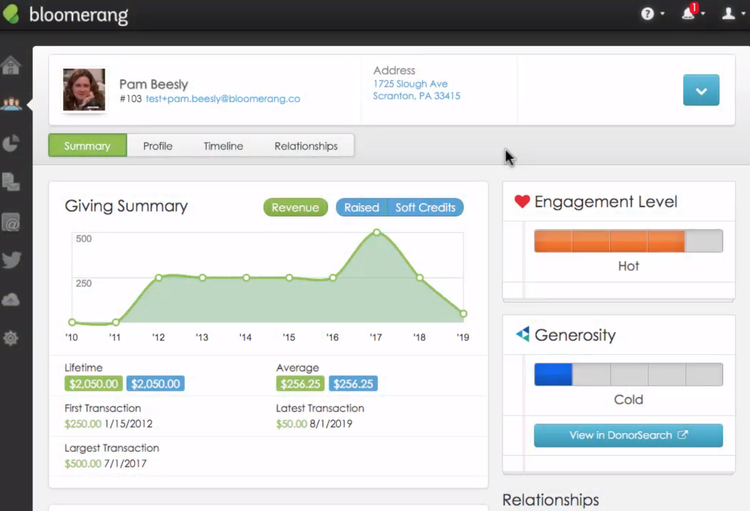750x511 pixels.
Task: Click the green Lifetime $2,050.00 badge
Action: click(x=94, y=384)
